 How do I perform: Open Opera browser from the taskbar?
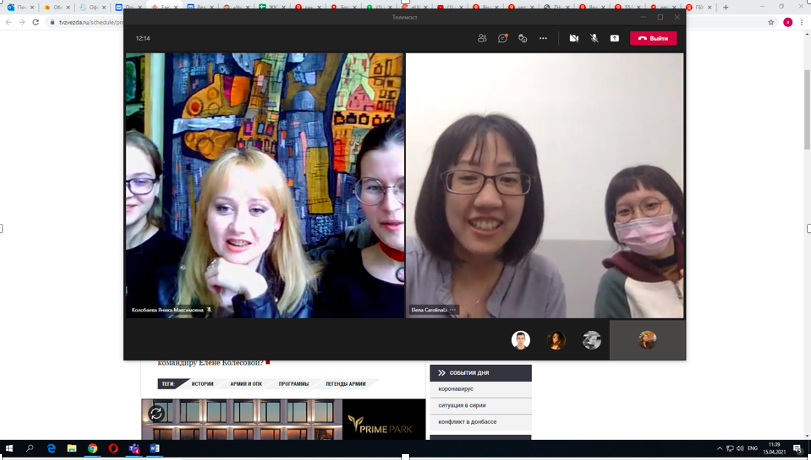click(x=113, y=449)
